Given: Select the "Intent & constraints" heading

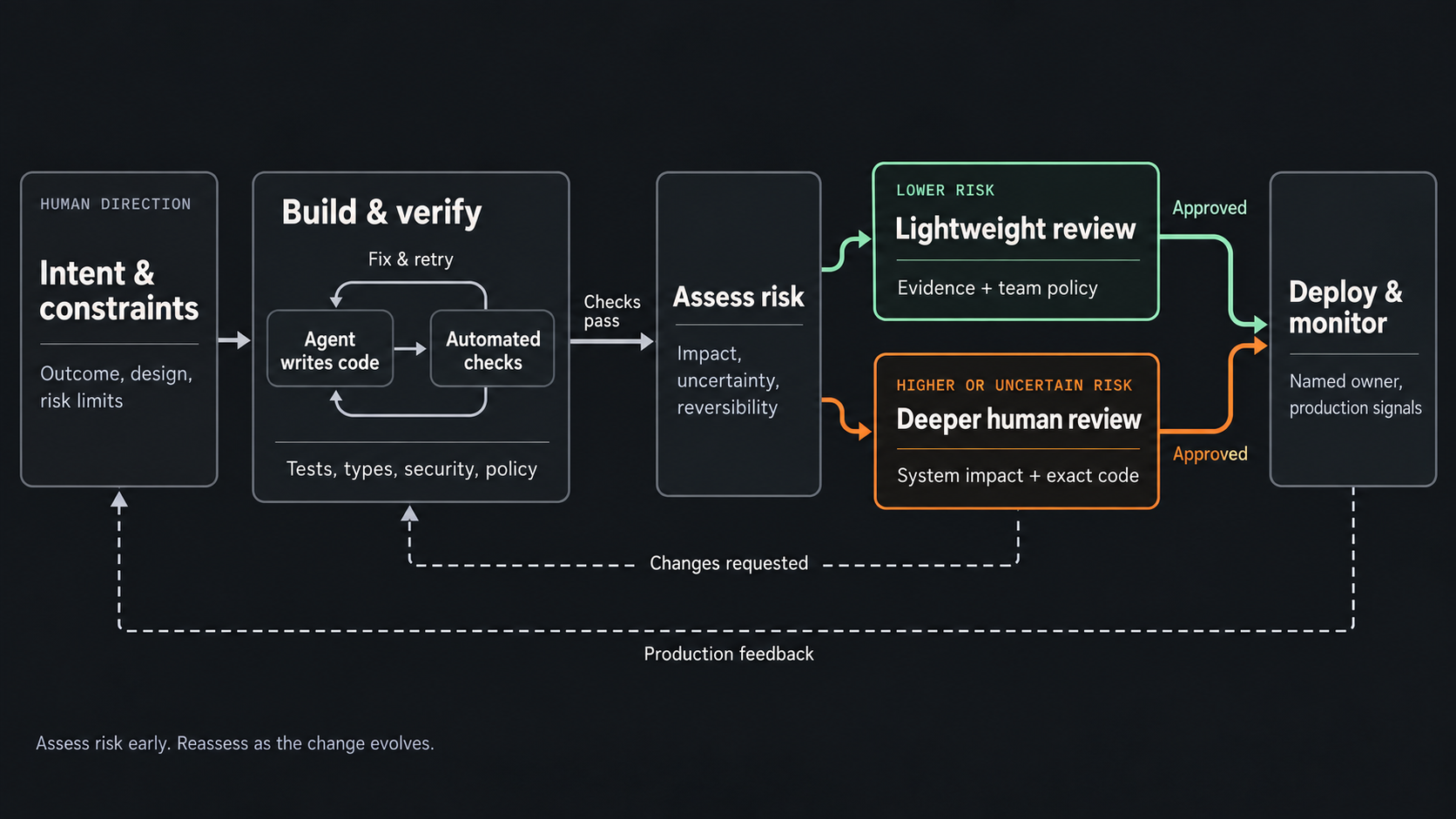Looking at the screenshot, I should (118, 291).
